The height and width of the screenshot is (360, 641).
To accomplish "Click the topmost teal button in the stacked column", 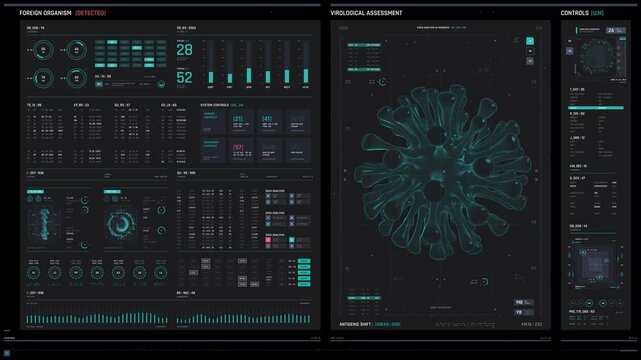I will click(x=304, y=261).
